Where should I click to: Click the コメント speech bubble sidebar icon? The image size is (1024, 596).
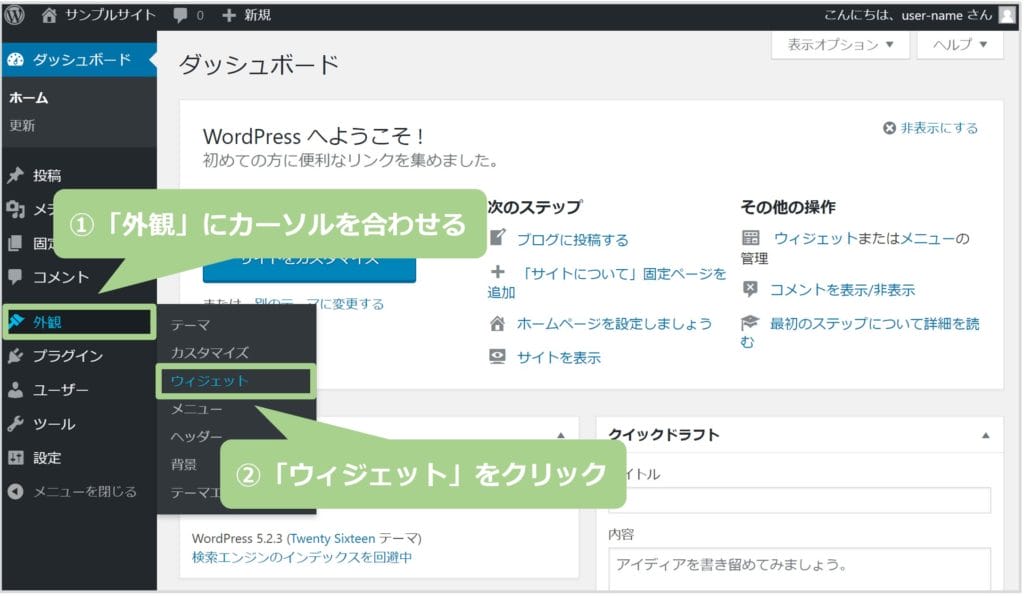[16, 277]
